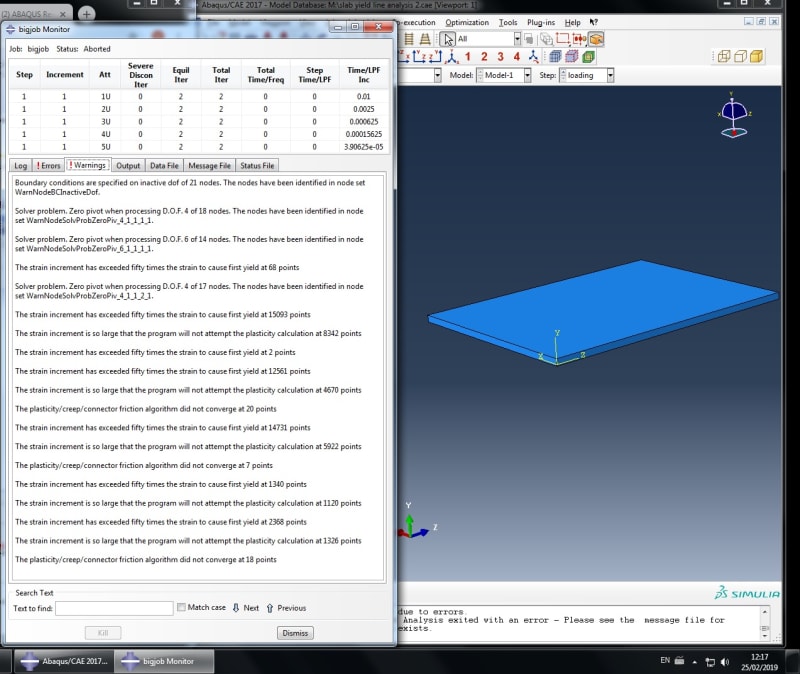
Task: Find Next search match
Action: click(x=246, y=608)
